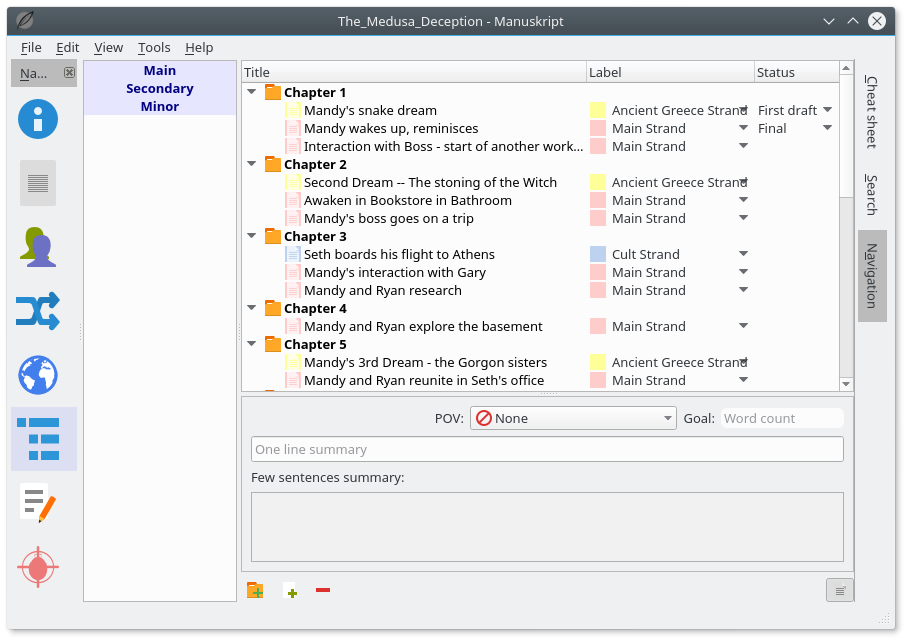Open the POV dropdown showing None
Image resolution: width=908 pixels, height=642 pixels.
coord(573,419)
